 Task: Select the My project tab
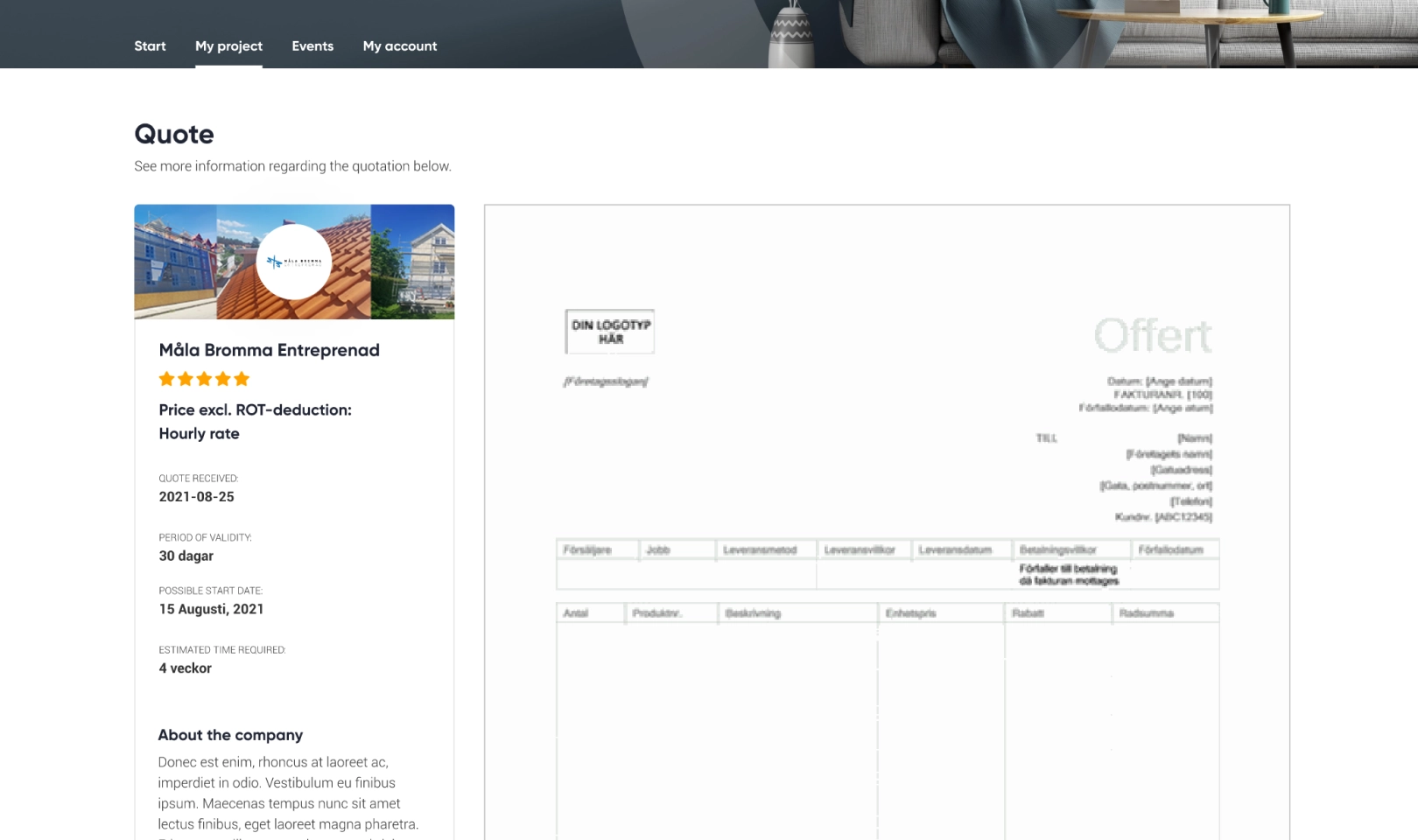tap(228, 46)
